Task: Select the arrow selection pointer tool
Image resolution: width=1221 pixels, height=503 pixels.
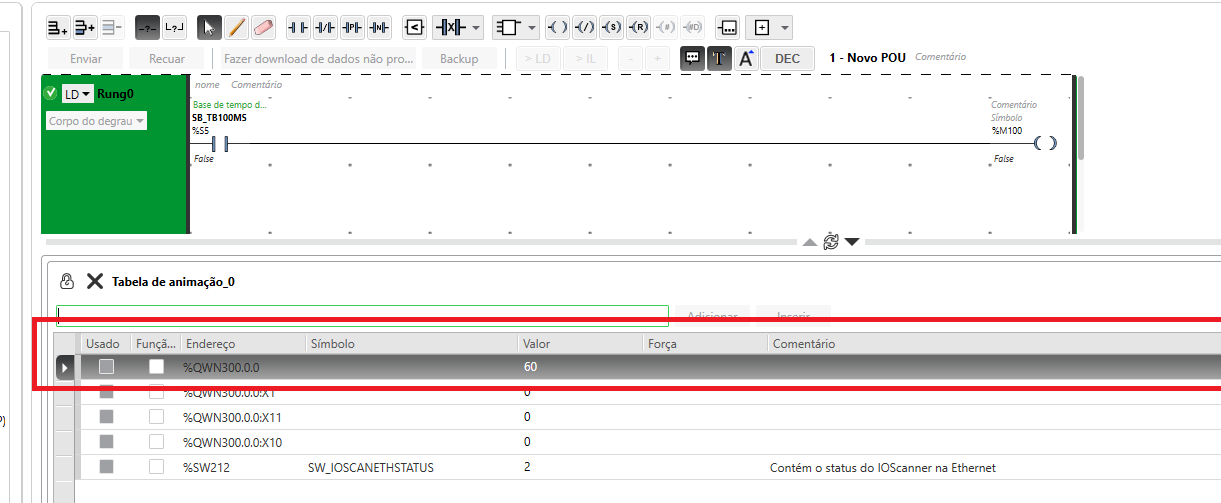Action: point(210,27)
